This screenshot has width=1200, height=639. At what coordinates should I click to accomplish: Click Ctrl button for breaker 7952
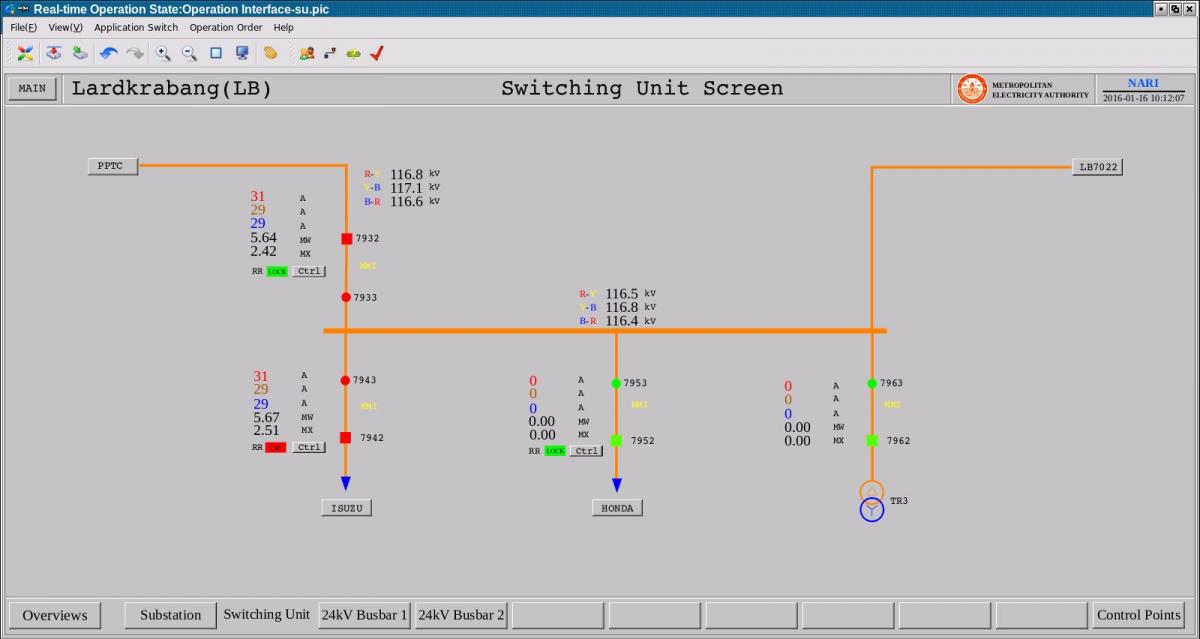coord(586,451)
